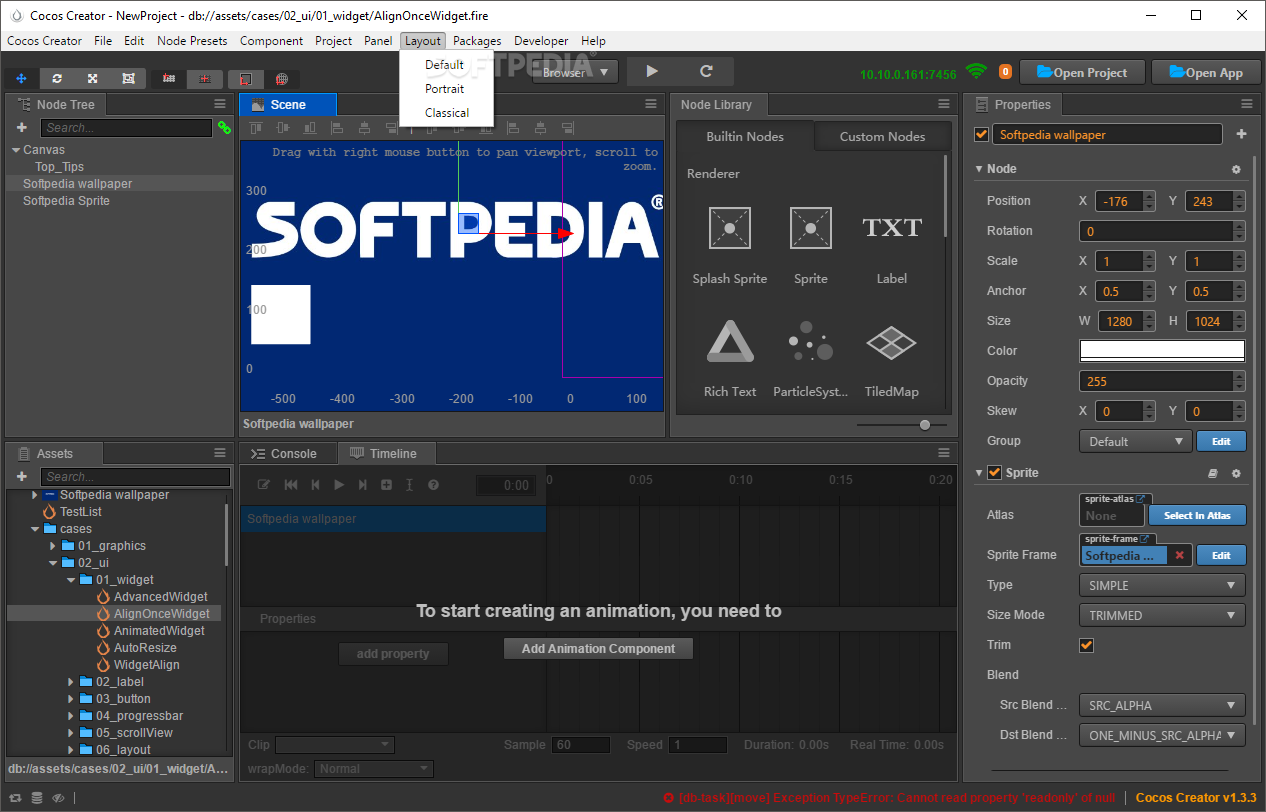Switch to global coordinate globe icon

click(x=282, y=79)
